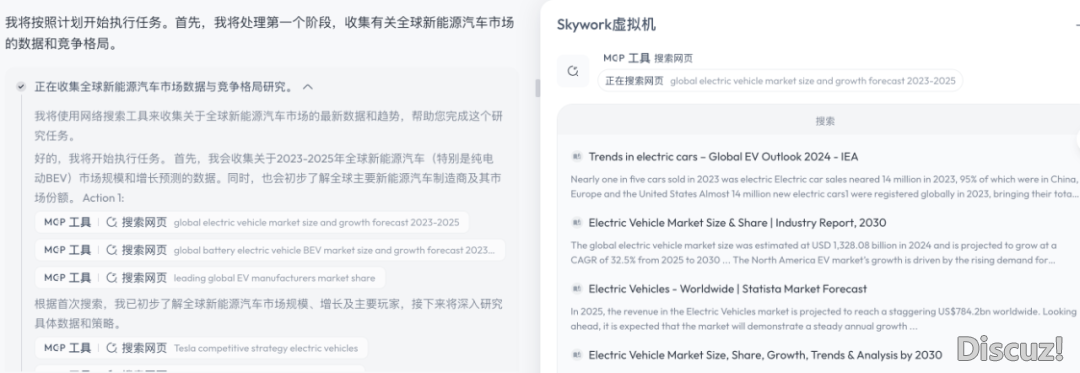Click the completed check icon beside 正在收集全球新能源汽车市场数据
Viewport: 1080px width, 373px height.
[x=21, y=87]
